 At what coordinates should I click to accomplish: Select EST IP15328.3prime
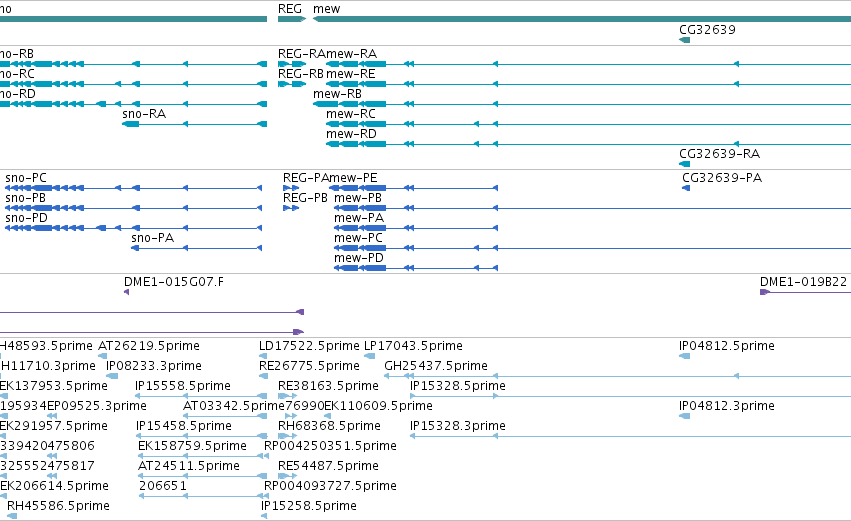point(458,427)
